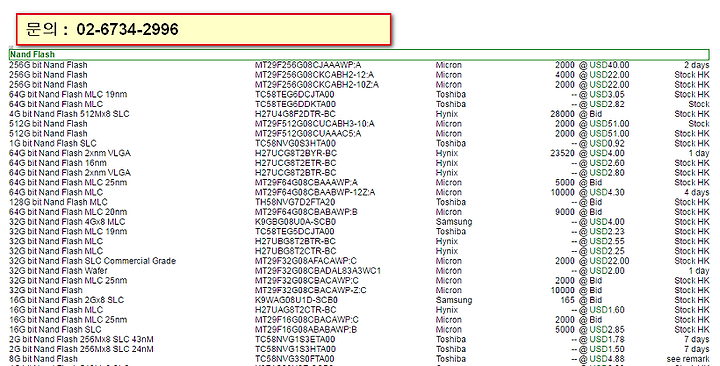Select '2G bit Nand Flash 256Mx8 SLC 43nM'
Viewport: 720px width, 366px height.
(81, 340)
